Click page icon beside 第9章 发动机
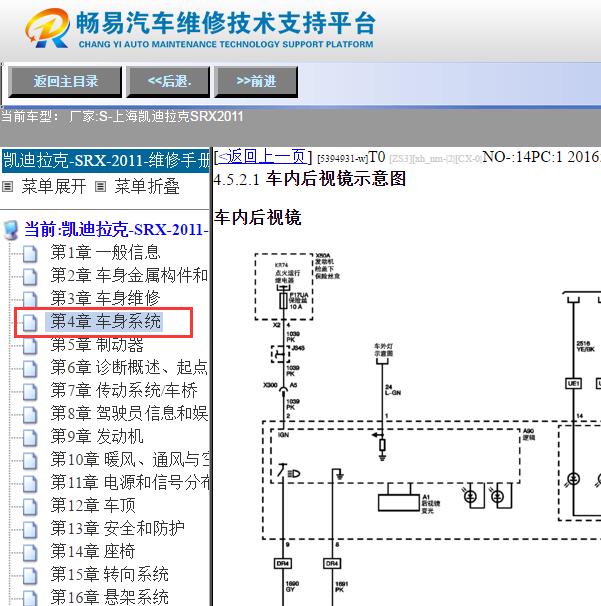This screenshot has width=601, height=606. click(30, 437)
